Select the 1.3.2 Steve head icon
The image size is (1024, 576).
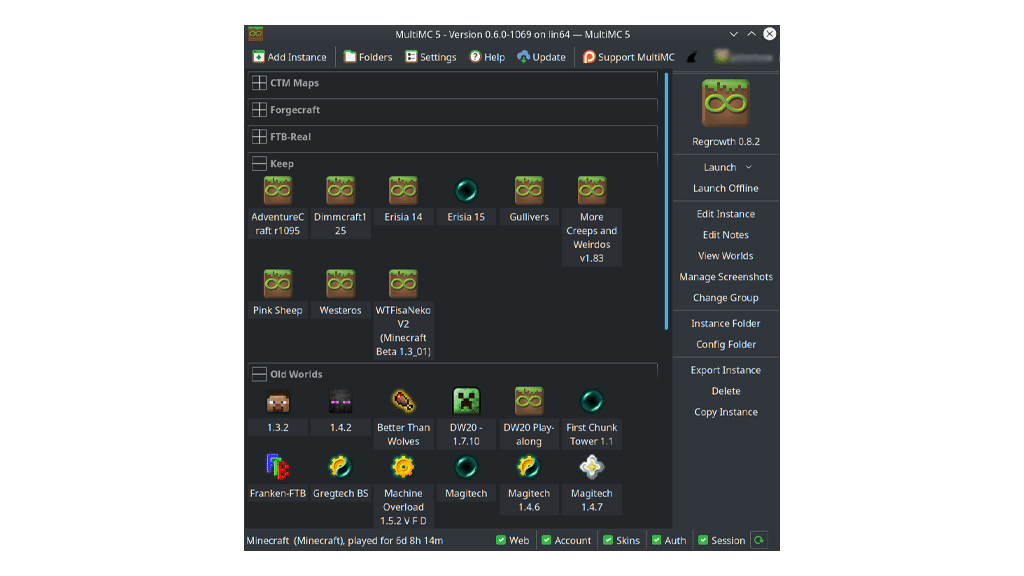pos(278,402)
